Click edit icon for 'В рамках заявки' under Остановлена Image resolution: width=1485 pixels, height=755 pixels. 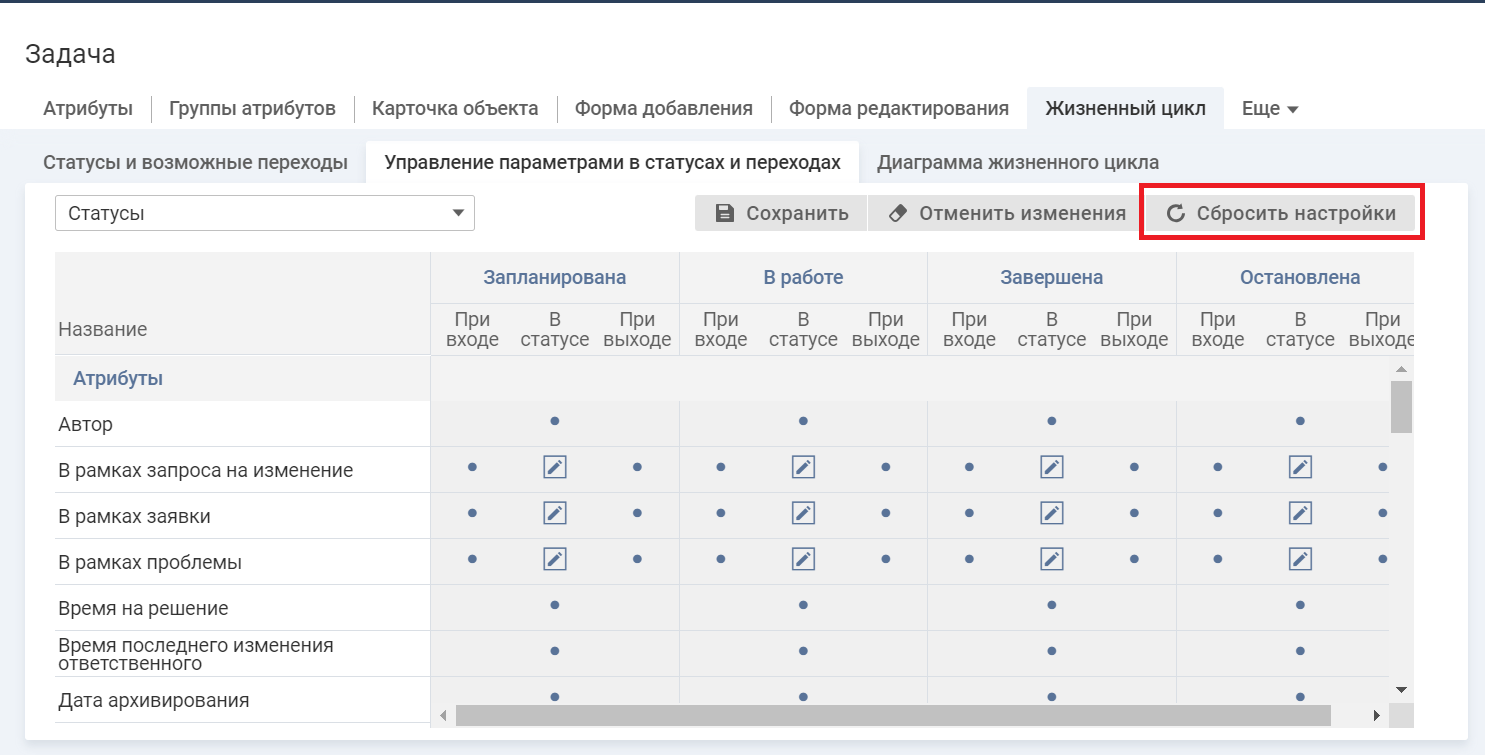pos(1299,513)
